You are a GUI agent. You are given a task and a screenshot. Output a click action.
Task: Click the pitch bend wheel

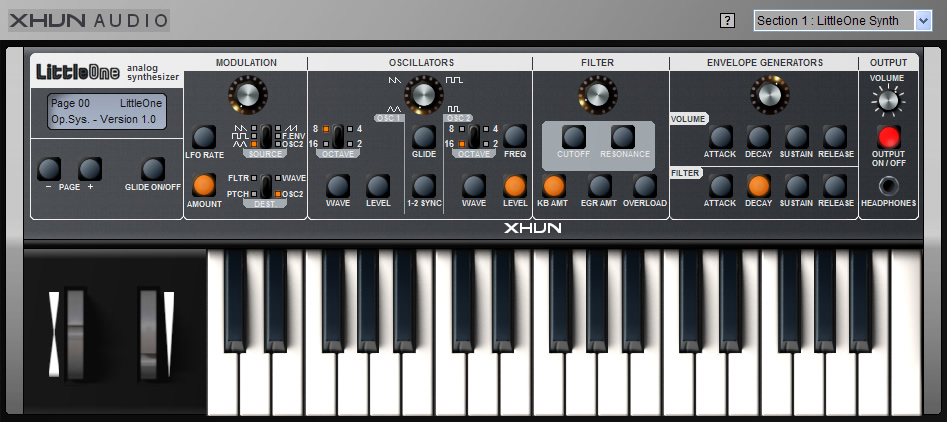pyautogui.click(x=75, y=334)
